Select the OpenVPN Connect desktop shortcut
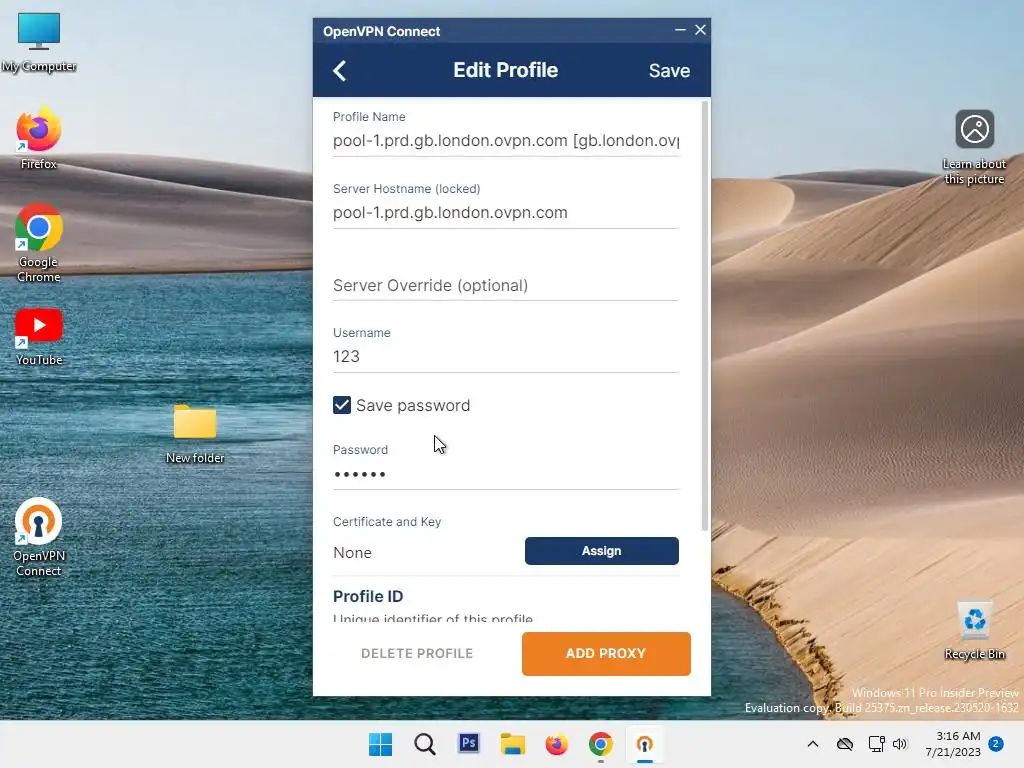The image size is (1024, 768). [39, 537]
